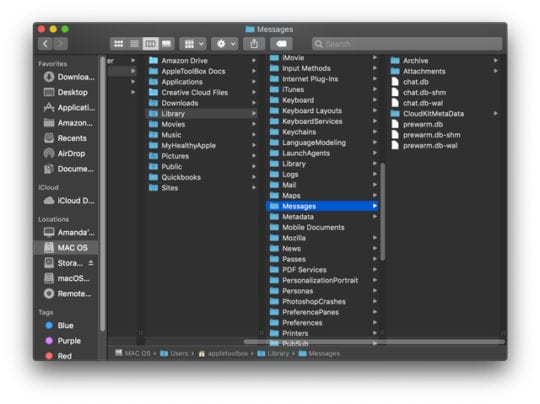The image size is (540, 404).
Task: Select the LaunchAgents folder
Action: point(323,153)
